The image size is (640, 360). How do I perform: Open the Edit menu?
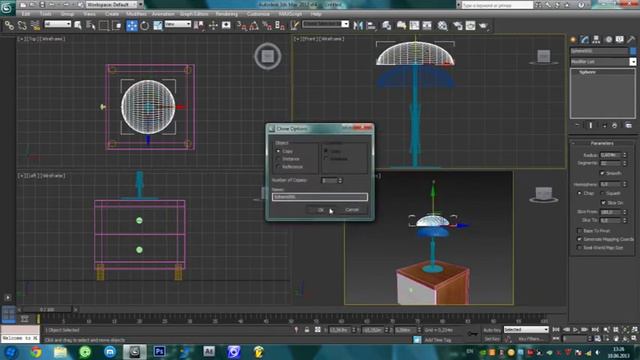tap(25, 14)
